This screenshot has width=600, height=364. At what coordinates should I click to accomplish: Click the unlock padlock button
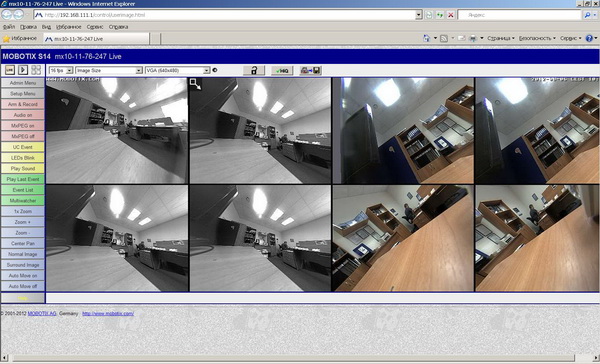[x=254, y=70]
